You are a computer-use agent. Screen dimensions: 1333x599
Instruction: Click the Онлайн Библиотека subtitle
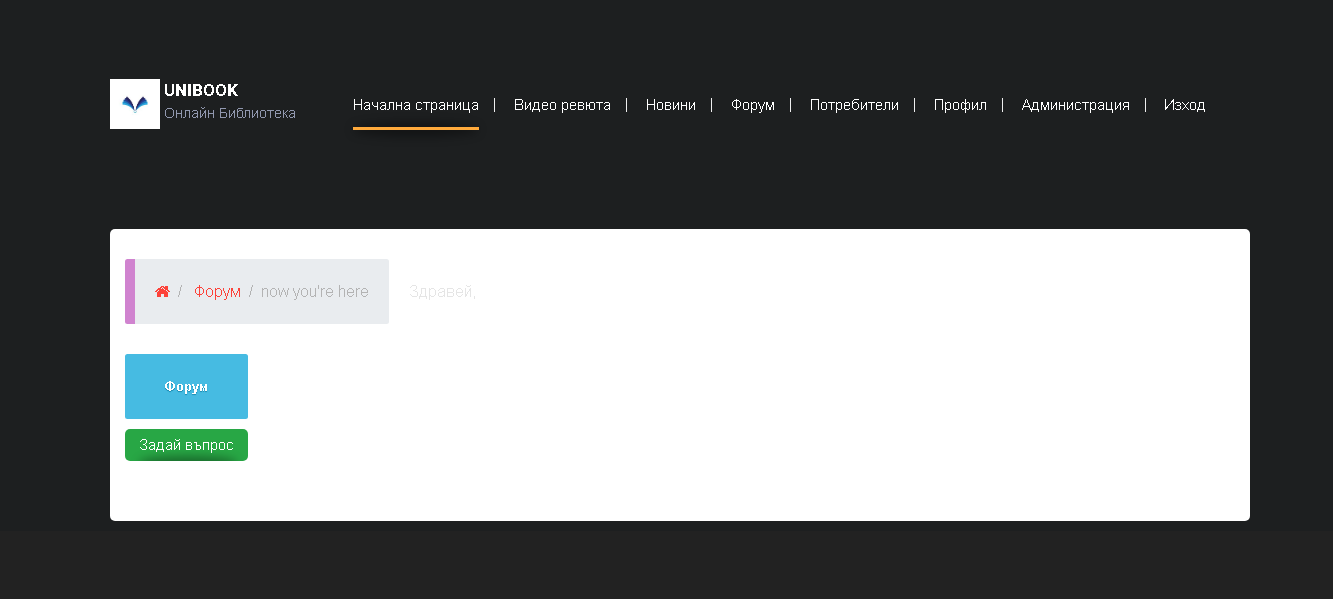(230, 113)
